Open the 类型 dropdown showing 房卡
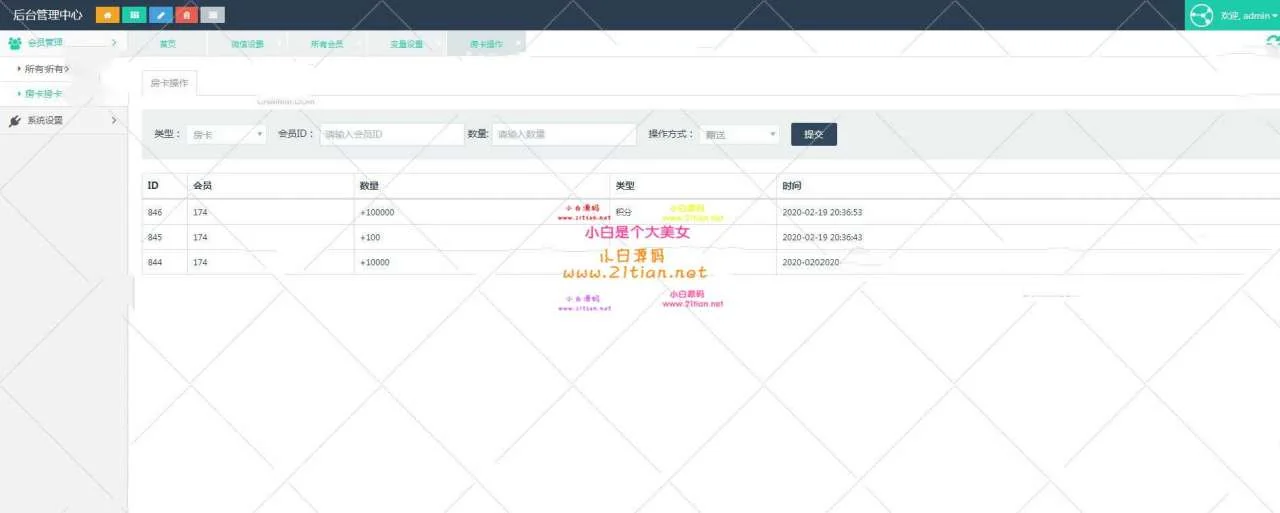1280x513 pixels. click(x=226, y=134)
